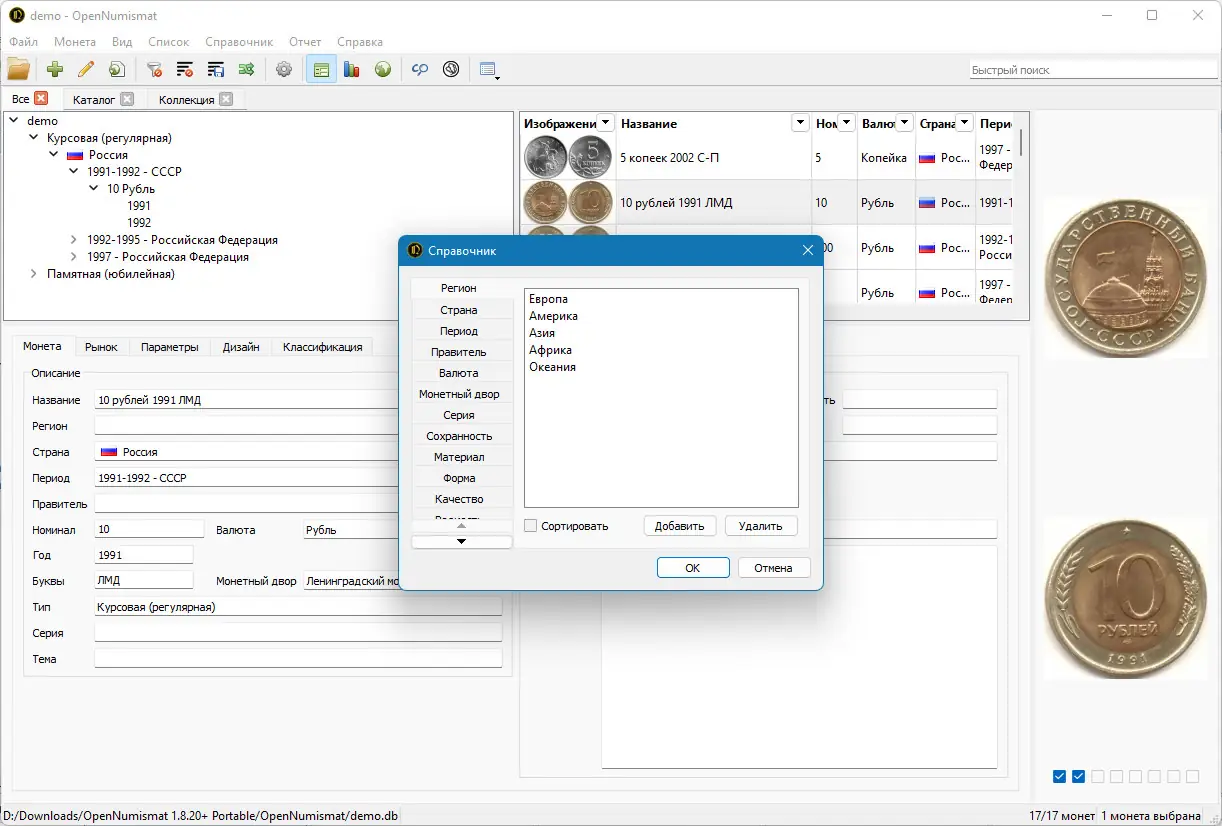Click the dialog sidebar down arrow button

(462, 542)
